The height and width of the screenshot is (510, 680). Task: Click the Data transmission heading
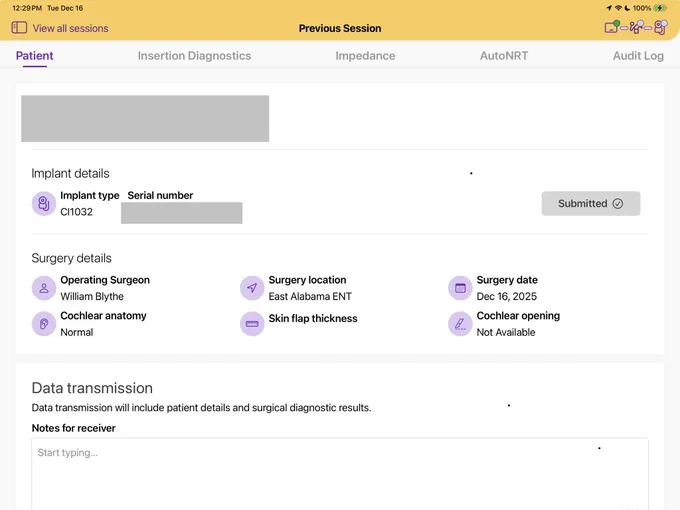[92, 388]
